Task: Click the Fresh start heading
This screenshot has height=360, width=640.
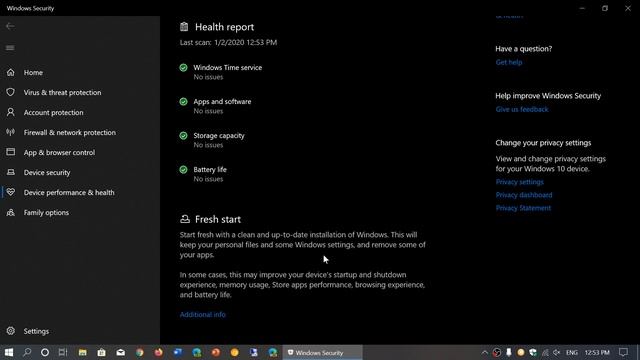Action: point(218,219)
